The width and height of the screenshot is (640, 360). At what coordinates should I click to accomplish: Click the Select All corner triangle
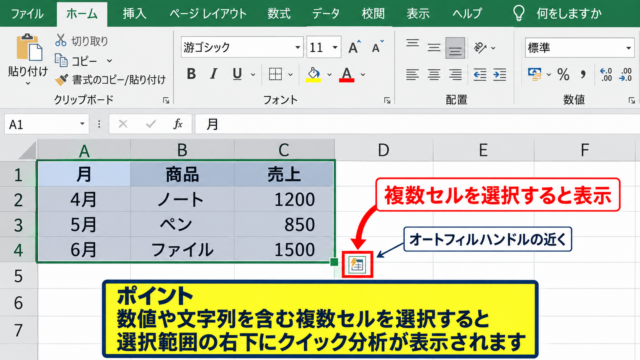point(27,150)
